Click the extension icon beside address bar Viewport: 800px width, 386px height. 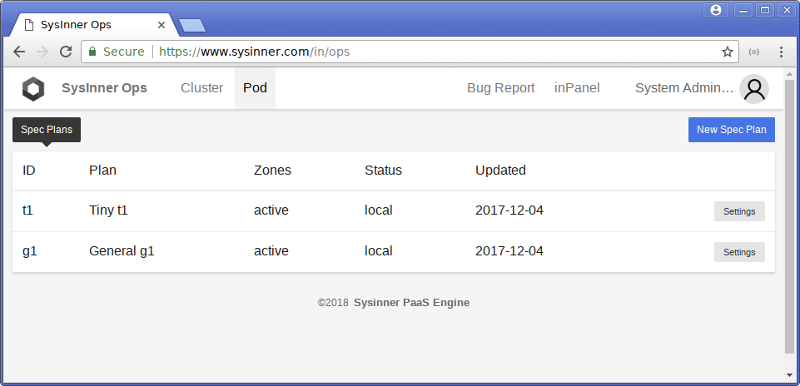coord(754,52)
